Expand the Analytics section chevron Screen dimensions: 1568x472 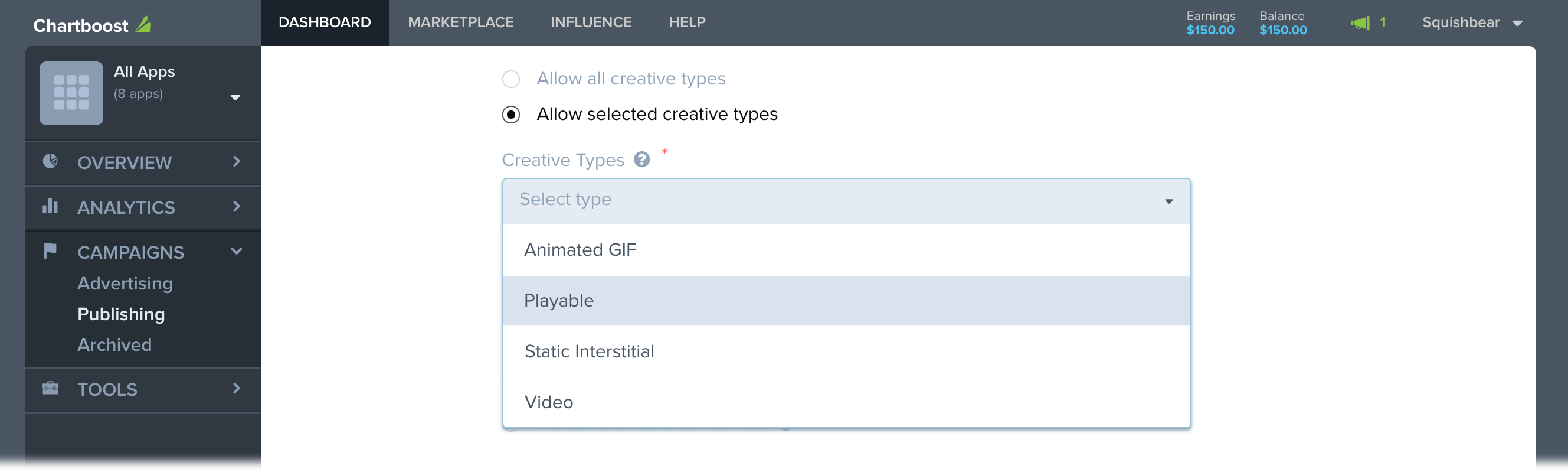pos(237,206)
